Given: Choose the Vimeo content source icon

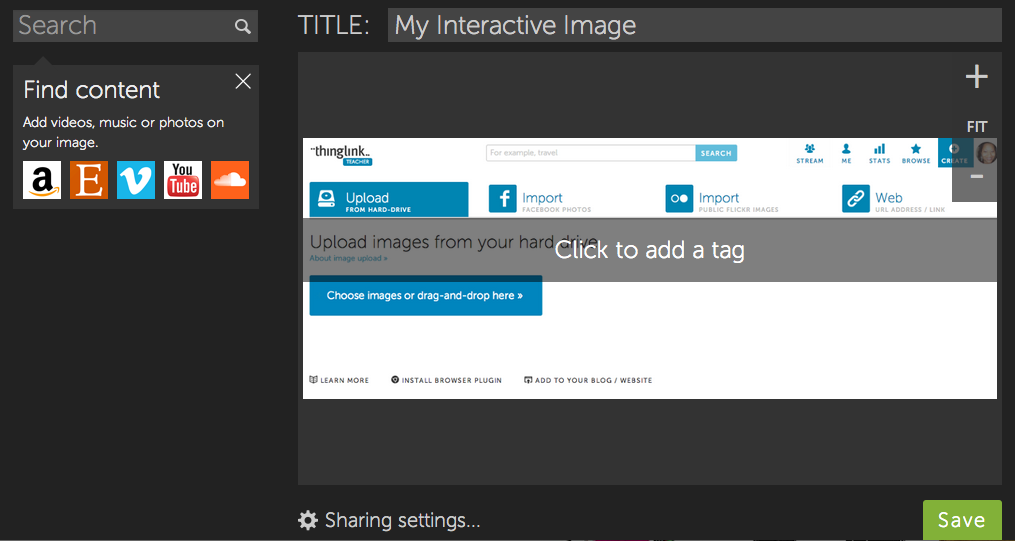Looking at the screenshot, I should [x=136, y=180].
